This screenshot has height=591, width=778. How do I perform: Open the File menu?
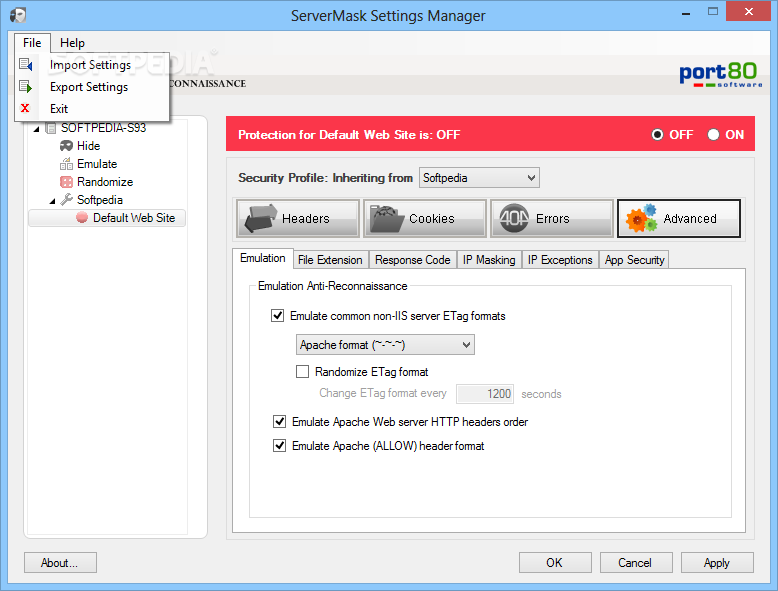click(32, 43)
